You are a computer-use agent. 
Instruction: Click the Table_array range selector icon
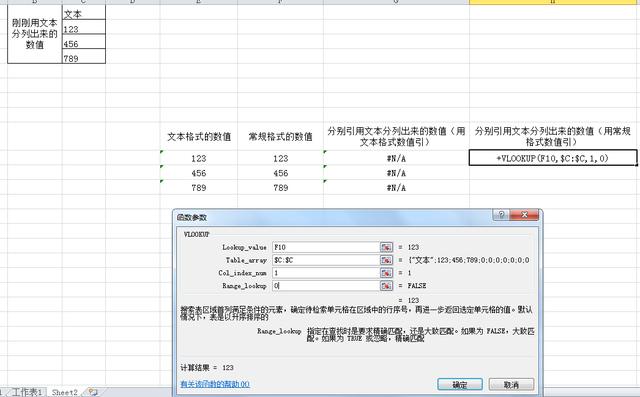[386, 260]
